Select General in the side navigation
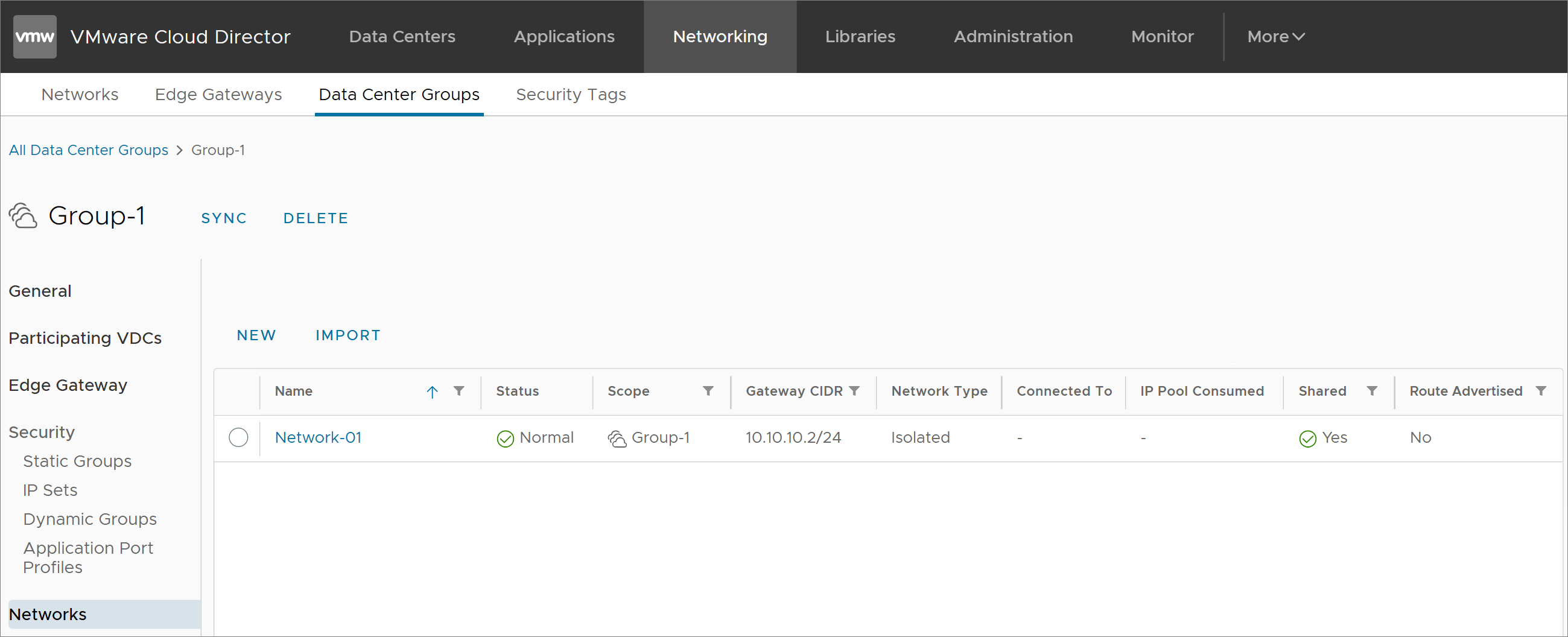 click(x=40, y=291)
